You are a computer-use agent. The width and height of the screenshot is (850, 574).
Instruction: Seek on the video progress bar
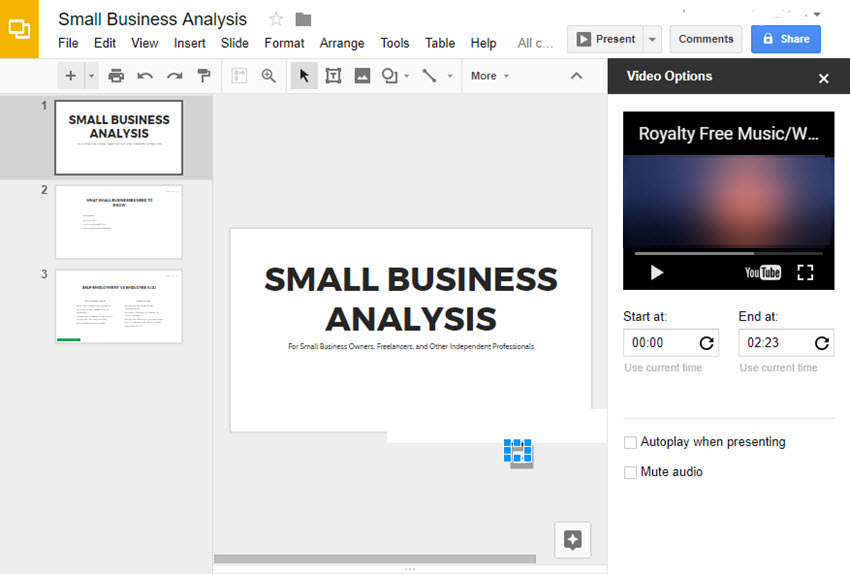pyautogui.click(x=729, y=253)
